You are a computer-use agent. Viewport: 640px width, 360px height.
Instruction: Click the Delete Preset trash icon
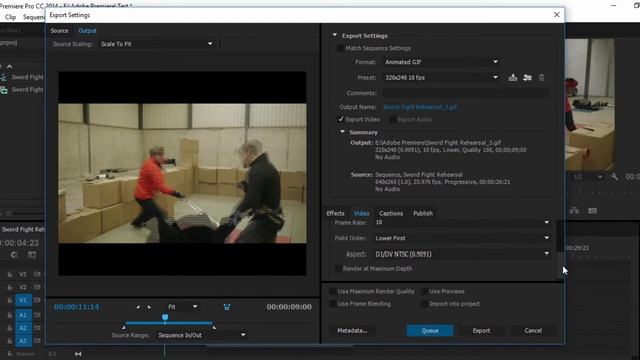[x=542, y=78]
